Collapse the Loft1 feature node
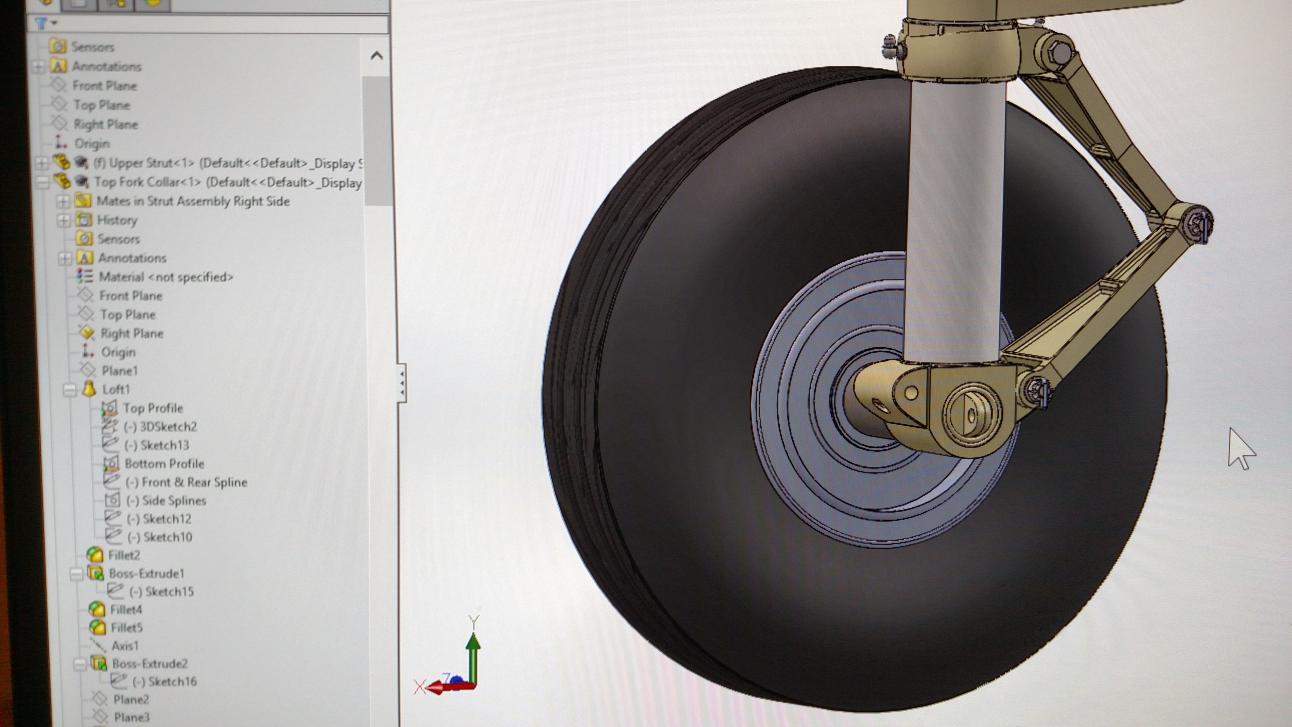The width and height of the screenshot is (1292, 727). pos(70,390)
